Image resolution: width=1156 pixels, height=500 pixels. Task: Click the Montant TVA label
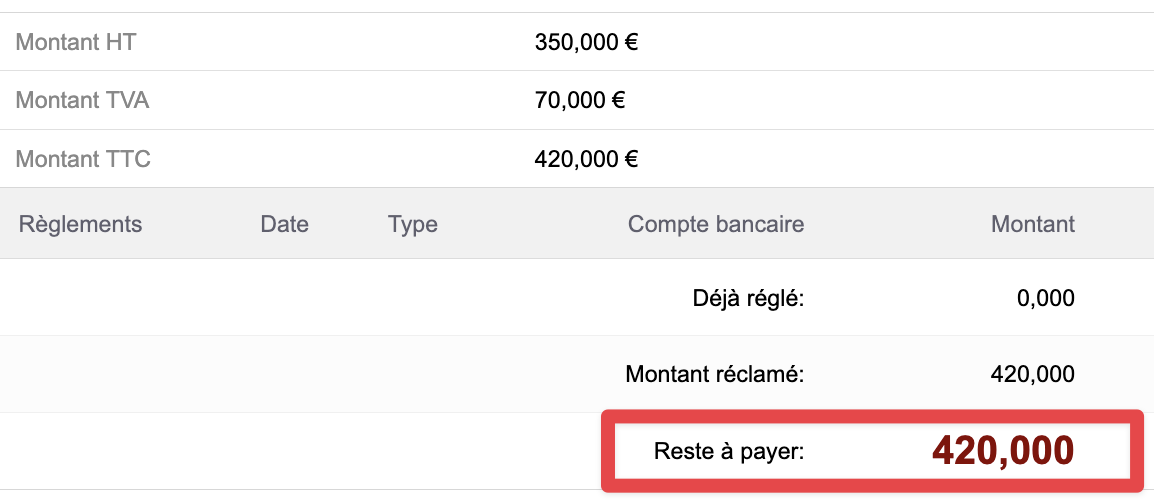pos(82,100)
